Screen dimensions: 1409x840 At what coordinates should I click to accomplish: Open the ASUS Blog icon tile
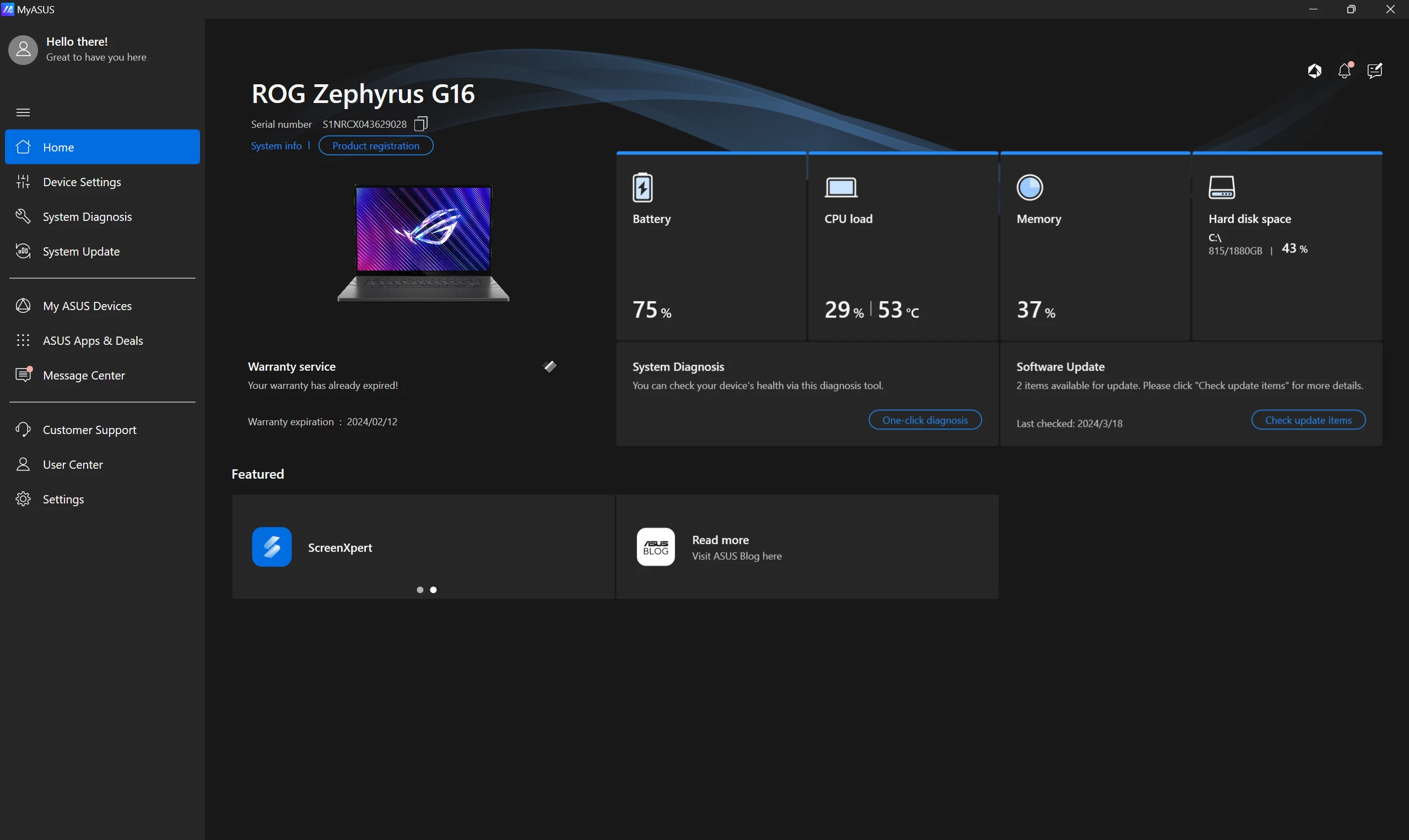[656, 547]
